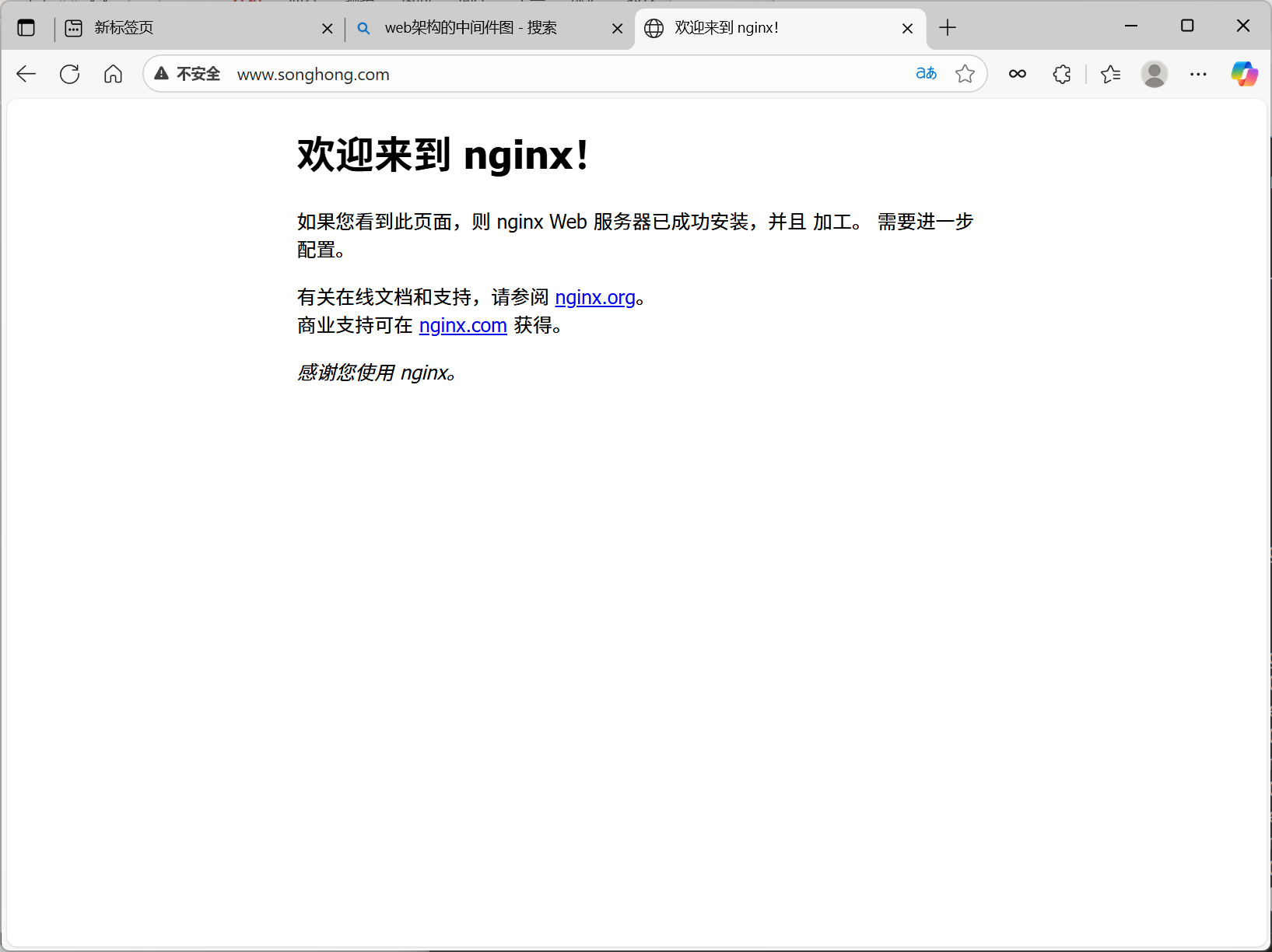Open the nginx.com link
Image resolution: width=1272 pixels, height=952 pixels.
click(x=463, y=326)
